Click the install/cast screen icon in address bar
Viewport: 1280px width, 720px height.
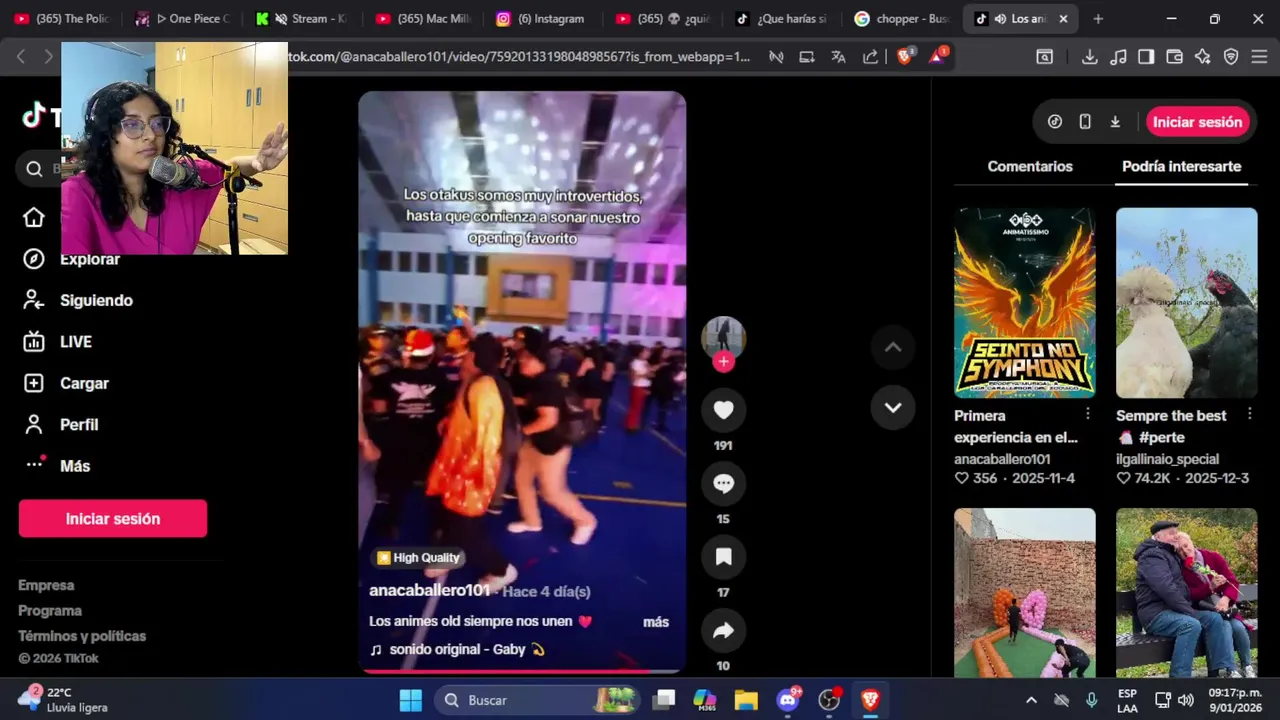[806, 57]
